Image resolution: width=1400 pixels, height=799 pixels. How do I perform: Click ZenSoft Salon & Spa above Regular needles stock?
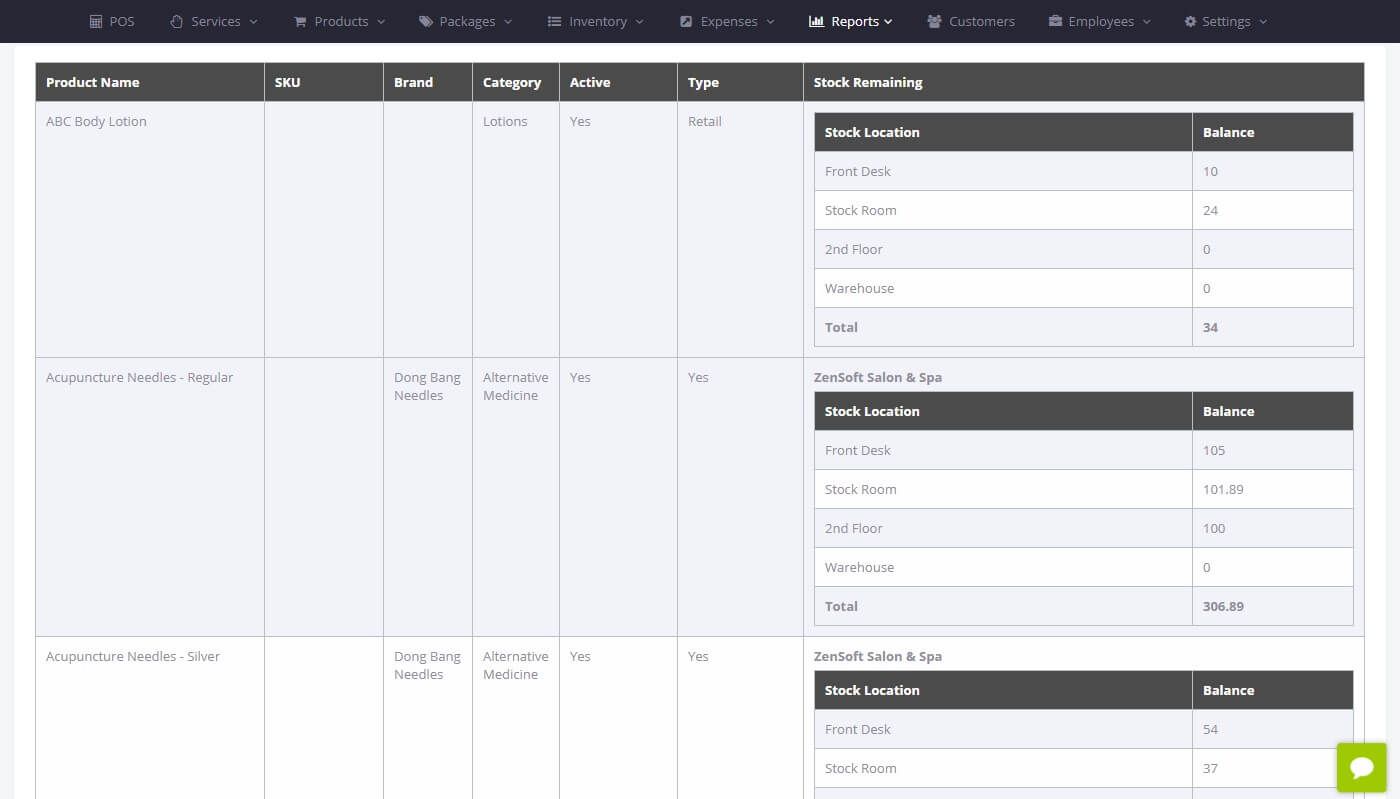[x=878, y=377]
